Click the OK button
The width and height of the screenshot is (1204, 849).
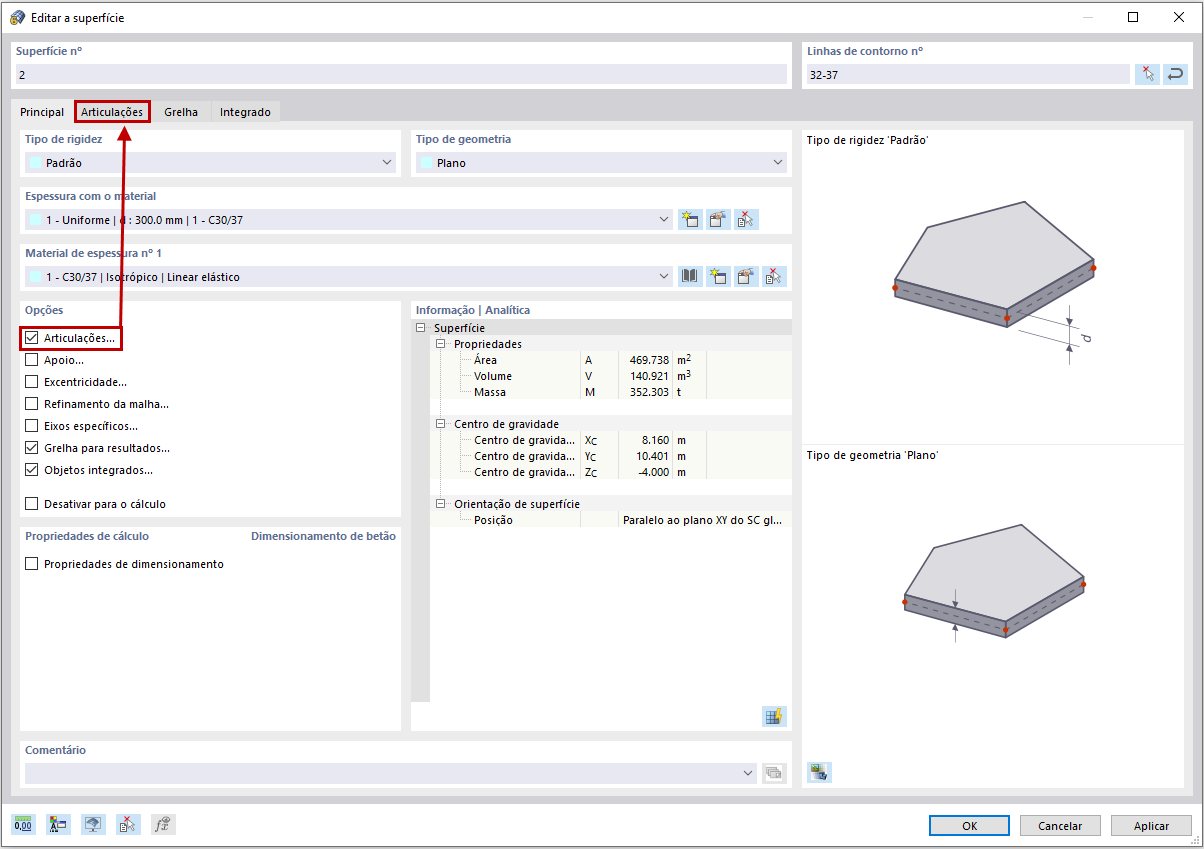pyautogui.click(x=969, y=826)
